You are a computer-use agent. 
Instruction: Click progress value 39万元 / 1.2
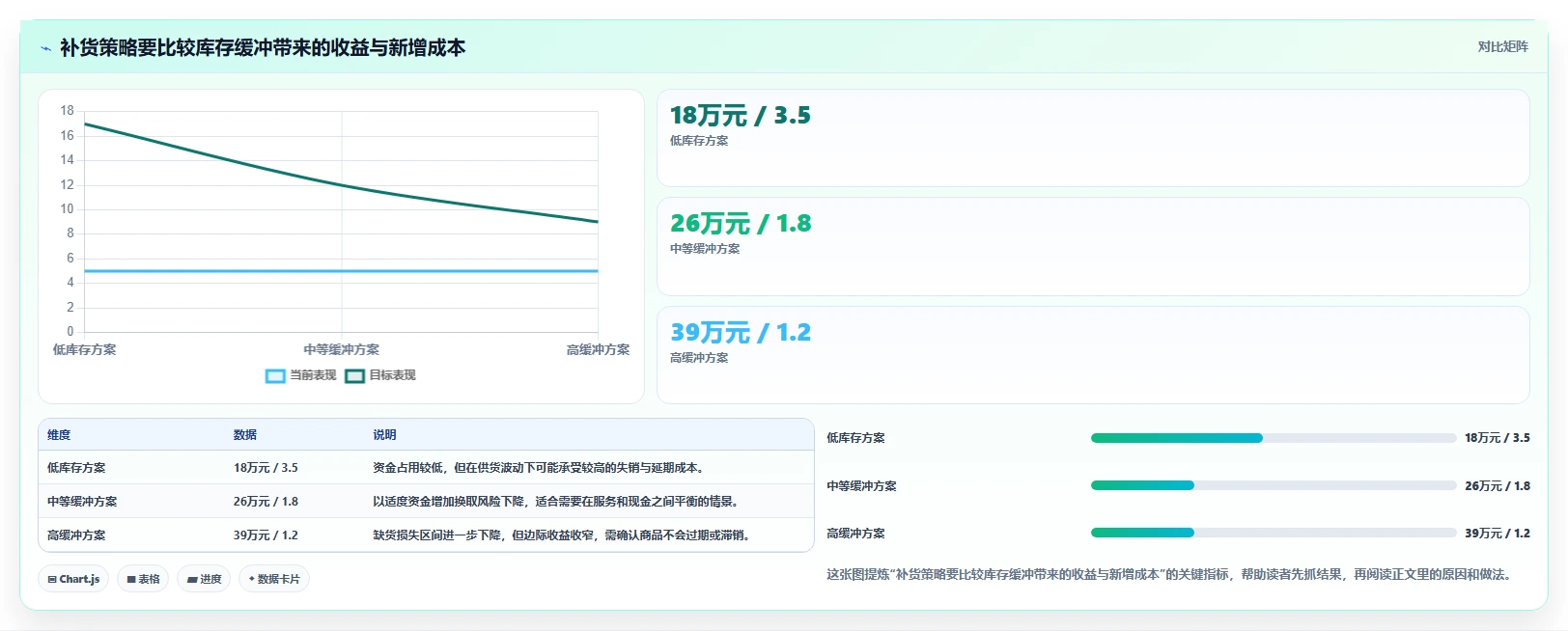coord(1497,534)
